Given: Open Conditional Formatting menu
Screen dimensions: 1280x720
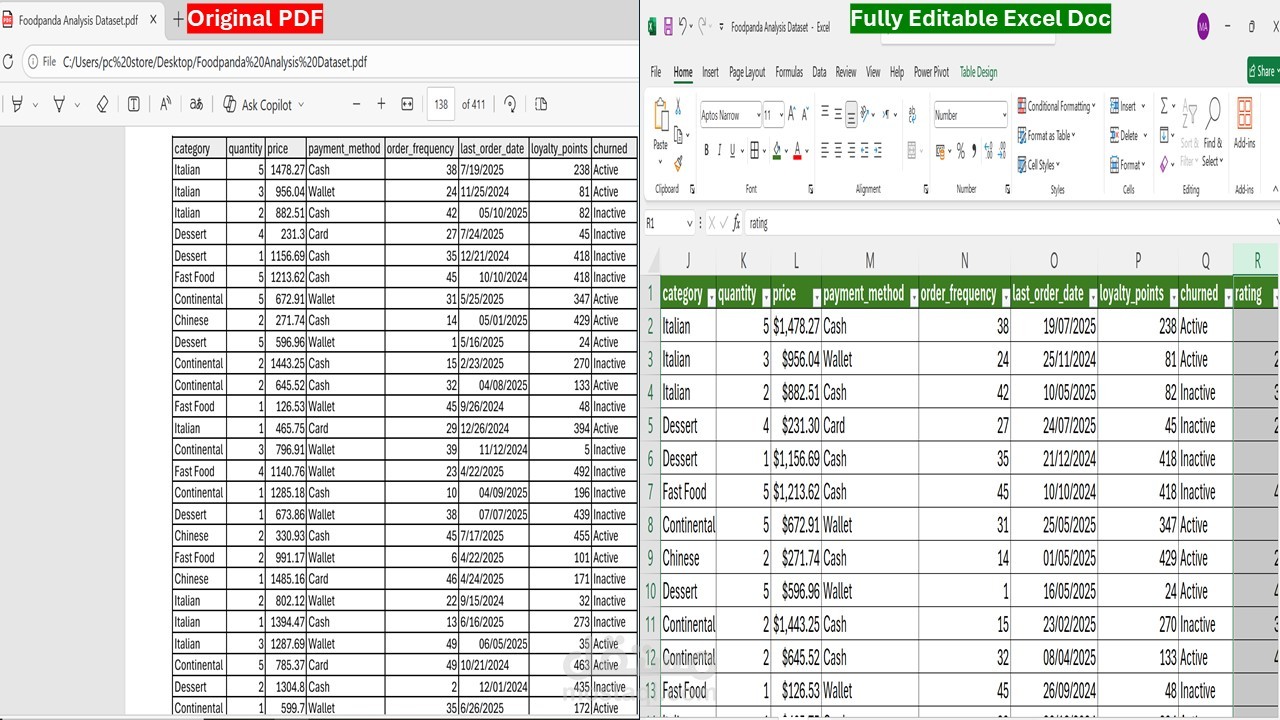Looking at the screenshot, I should point(1057,106).
